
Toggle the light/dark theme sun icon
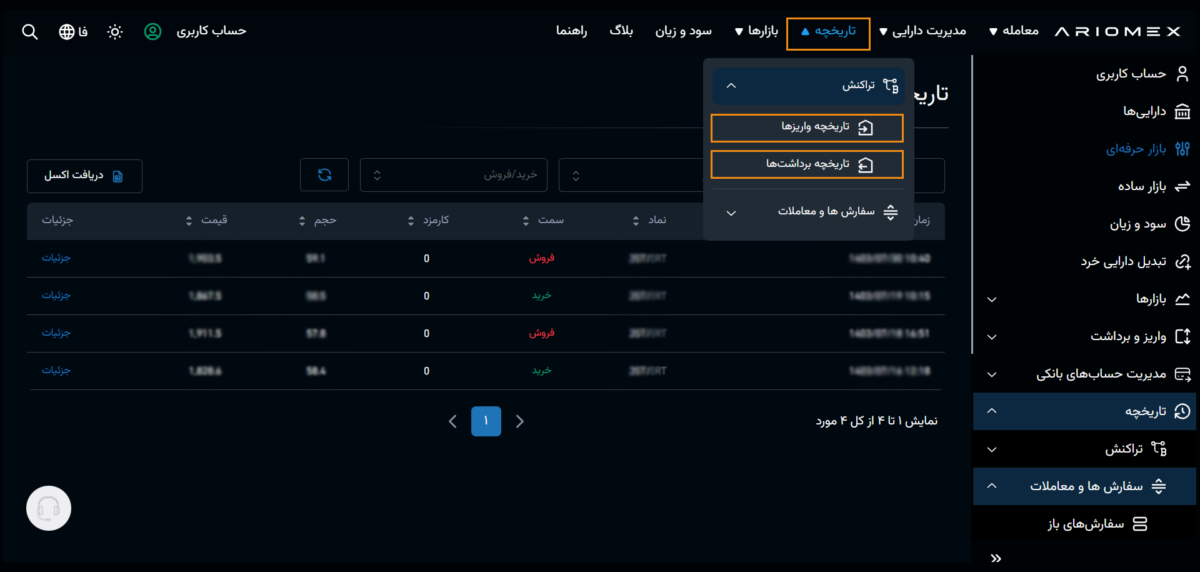click(x=115, y=32)
